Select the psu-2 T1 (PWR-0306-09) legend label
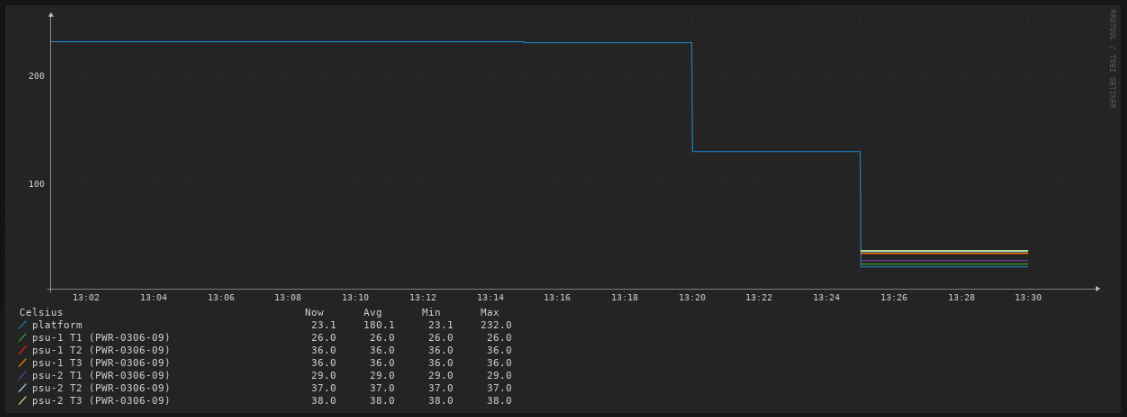Screen dimensions: 1127x417 tap(101, 375)
